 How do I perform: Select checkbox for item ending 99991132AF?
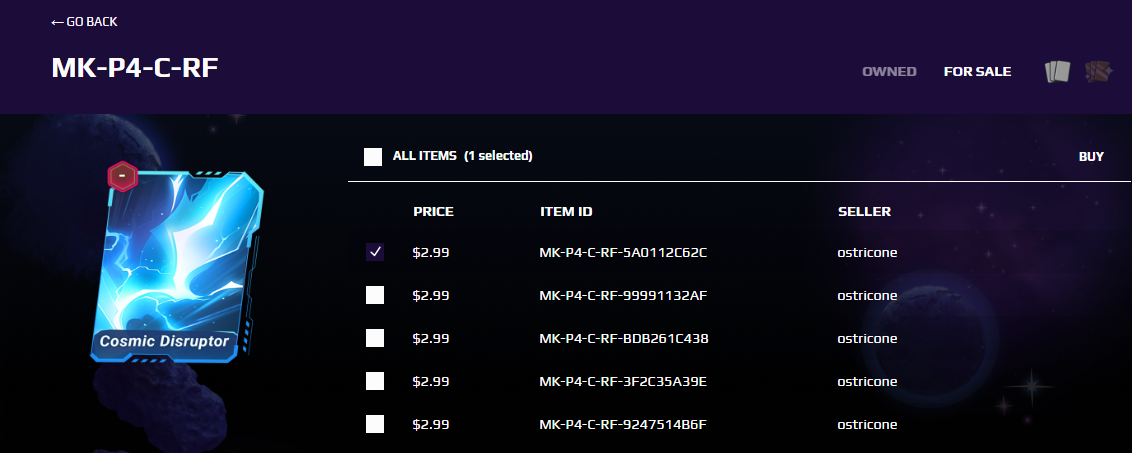click(375, 295)
